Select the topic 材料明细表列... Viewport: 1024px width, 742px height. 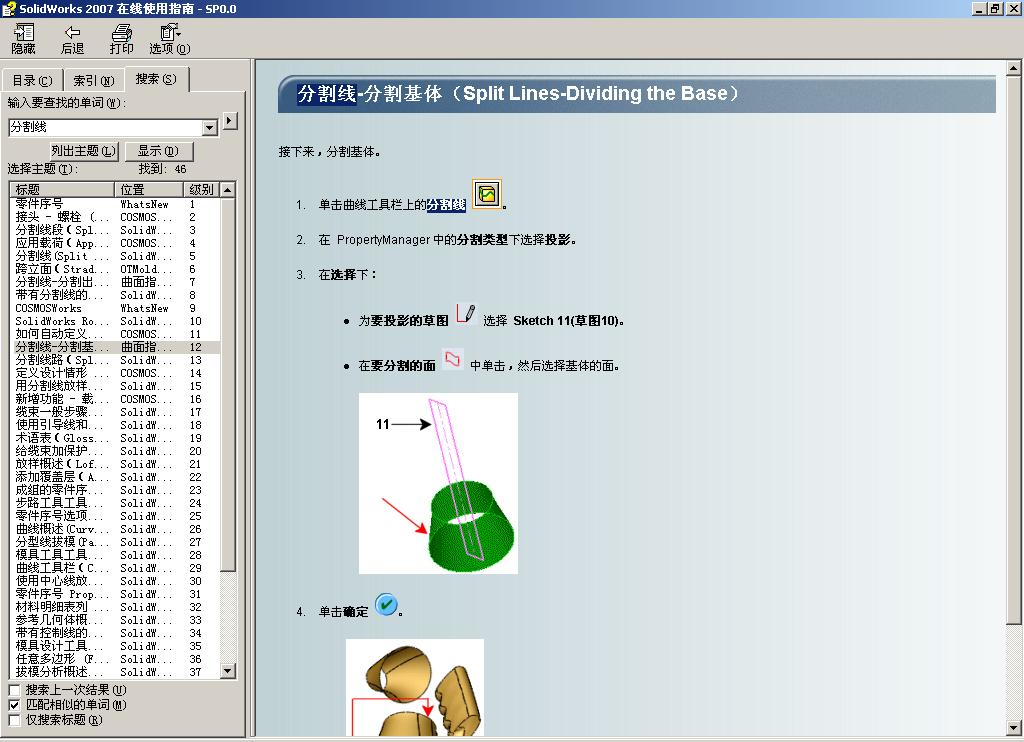[x=116, y=607]
